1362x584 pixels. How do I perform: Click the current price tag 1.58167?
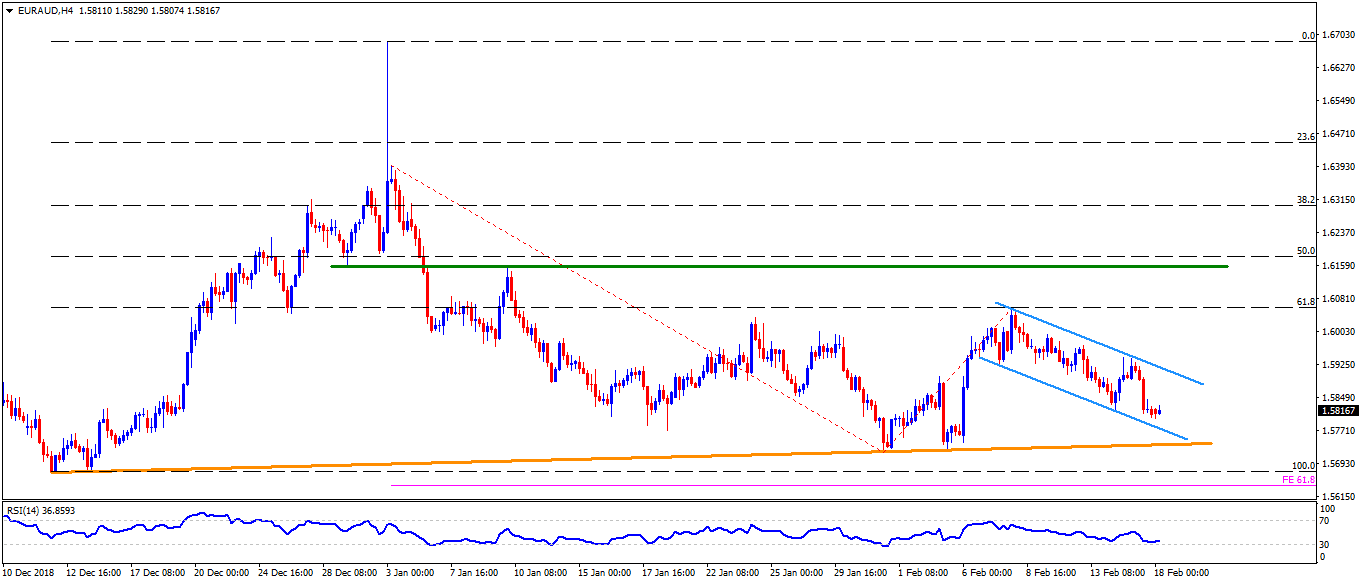click(1339, 410)
